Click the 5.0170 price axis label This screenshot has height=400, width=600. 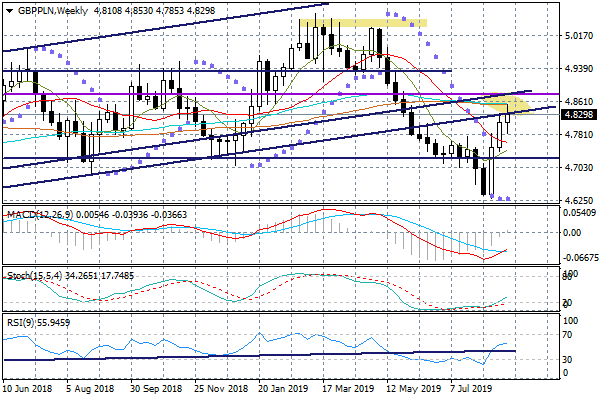(579, 36)
